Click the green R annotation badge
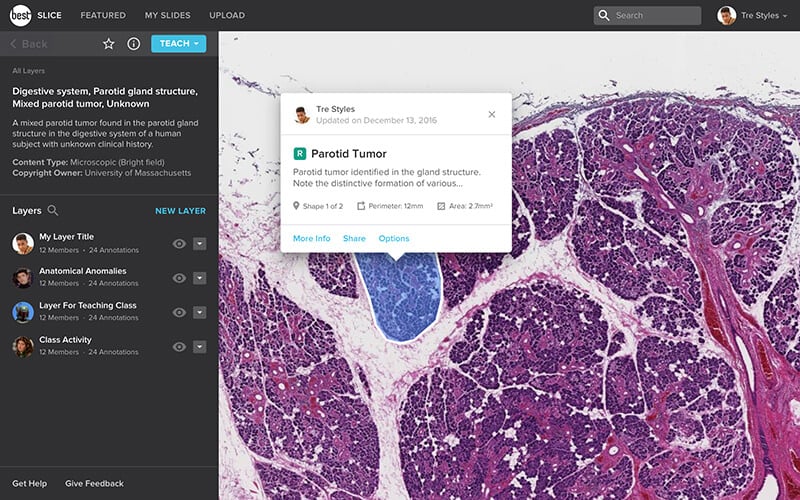 click(x=299, y=154)
